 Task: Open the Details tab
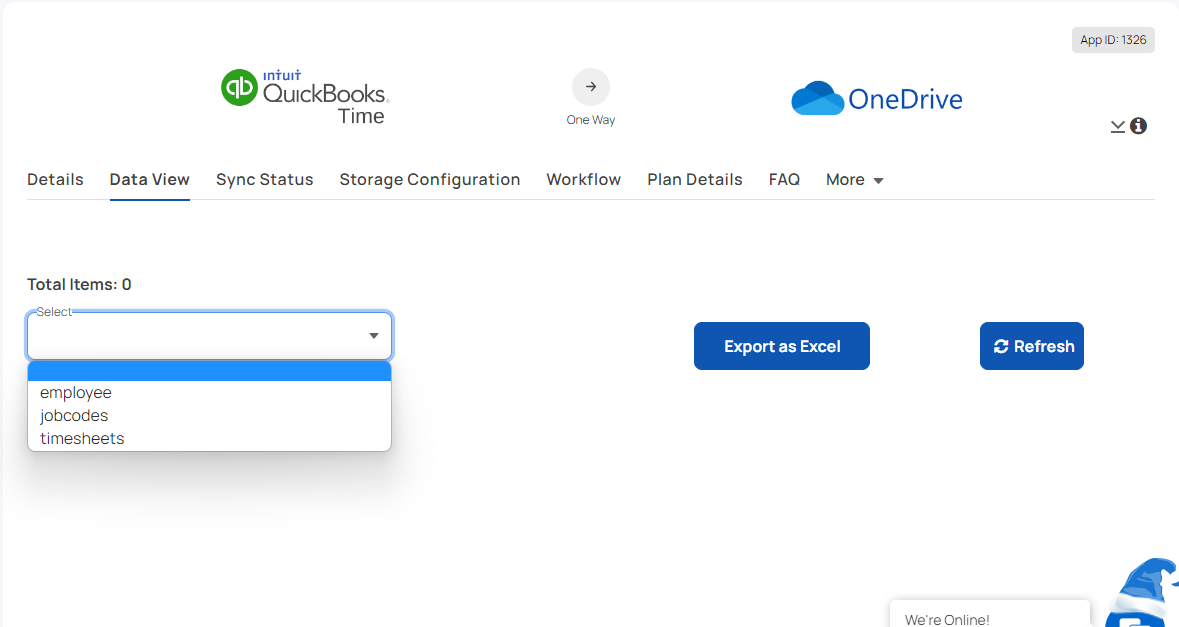[56, 180]
